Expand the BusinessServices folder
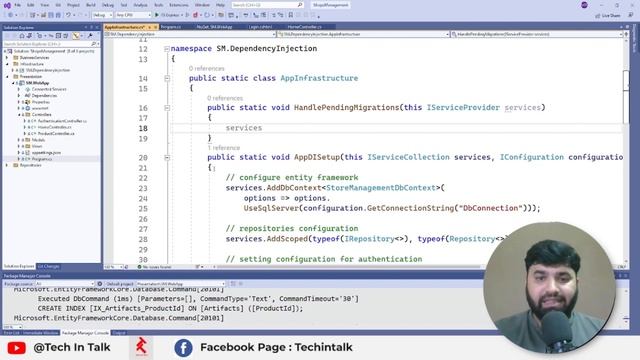 pos(7,58)
